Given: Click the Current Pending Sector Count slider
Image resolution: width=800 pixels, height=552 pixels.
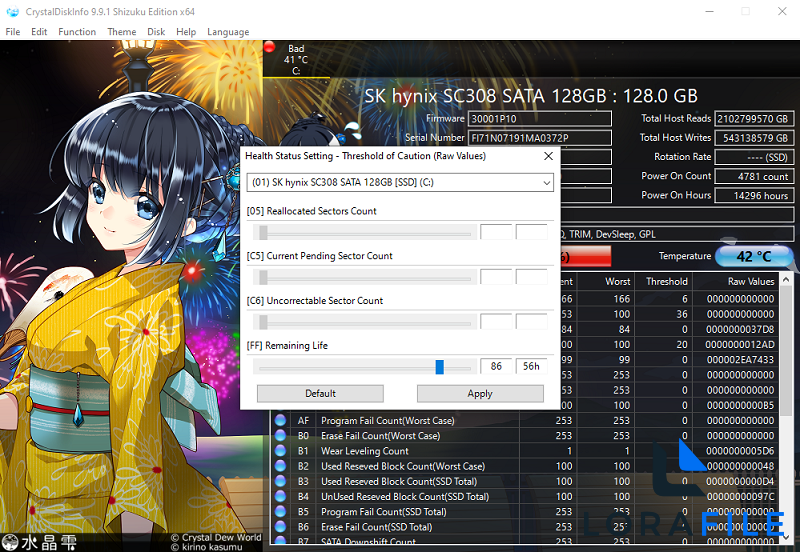Looking at the screenshot, I should pos(365,278).
